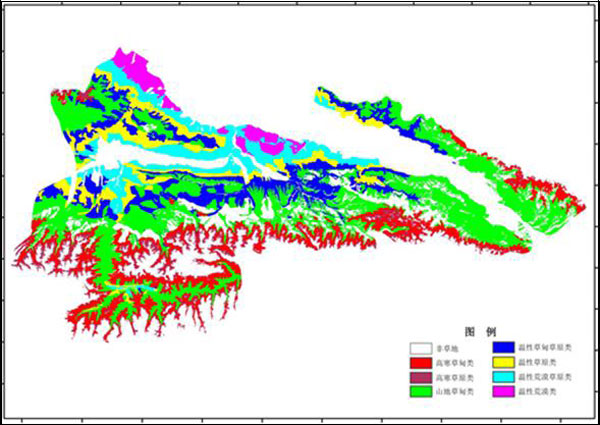Select the red 高寒草甸类 legend swatch
The width and height of the screenshot is (600, 425).
click(423, 362)
